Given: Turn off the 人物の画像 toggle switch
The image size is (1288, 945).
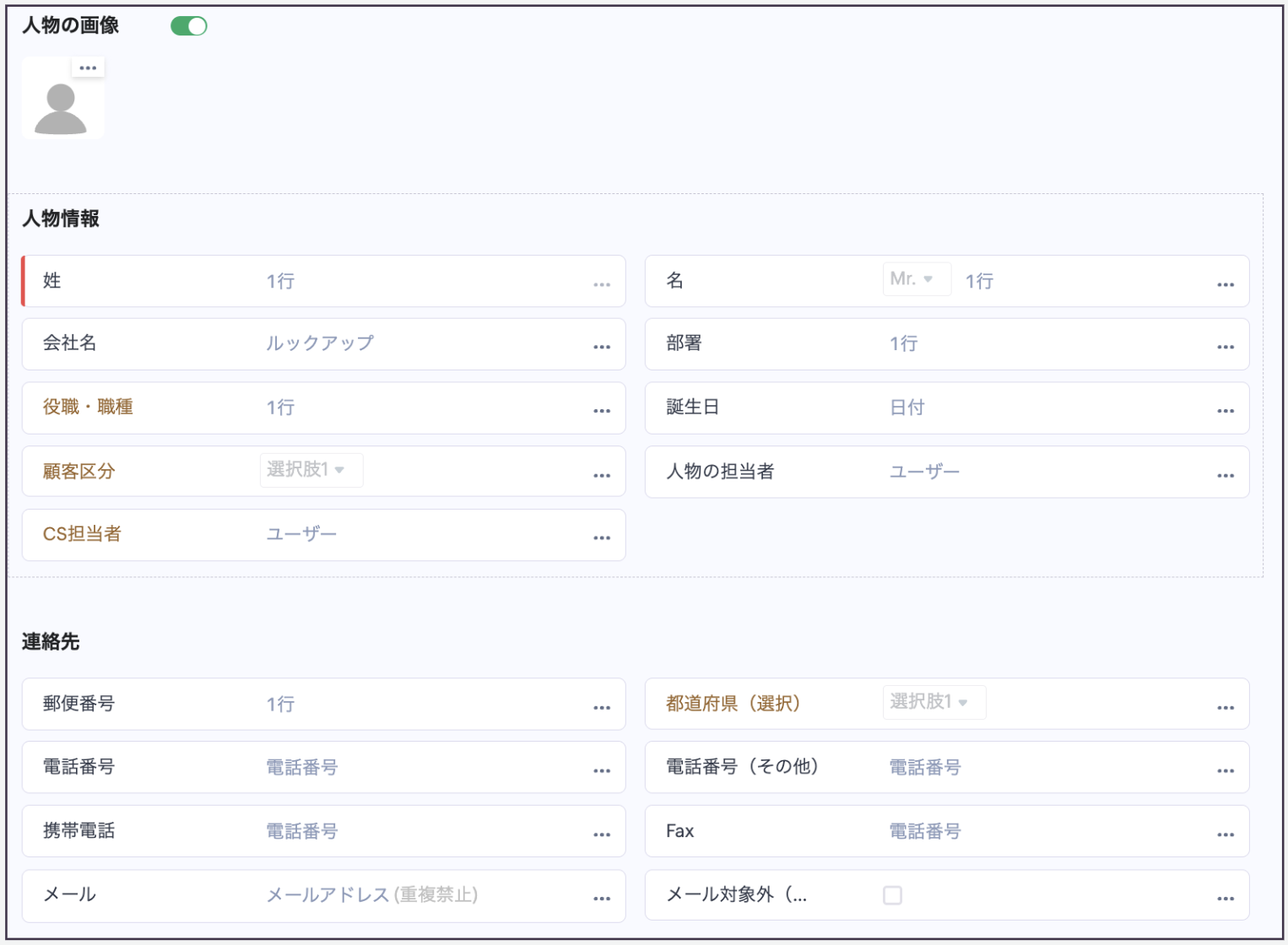Looking at the screenshot, I should coord(189,26).
